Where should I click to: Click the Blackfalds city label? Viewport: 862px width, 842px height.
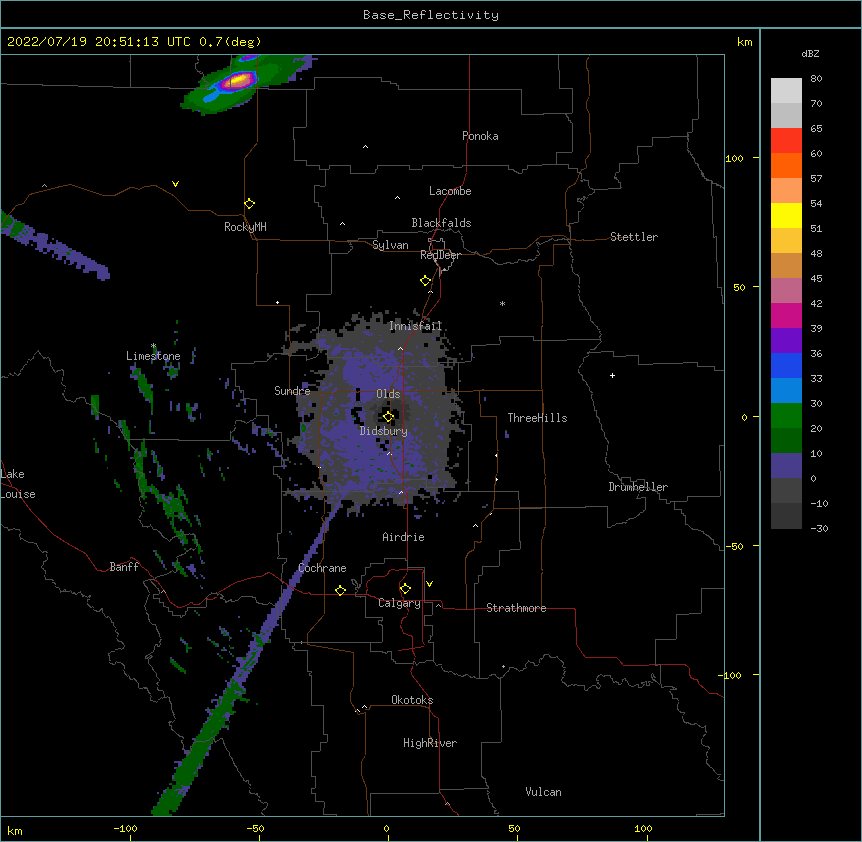tap(441, 223)
